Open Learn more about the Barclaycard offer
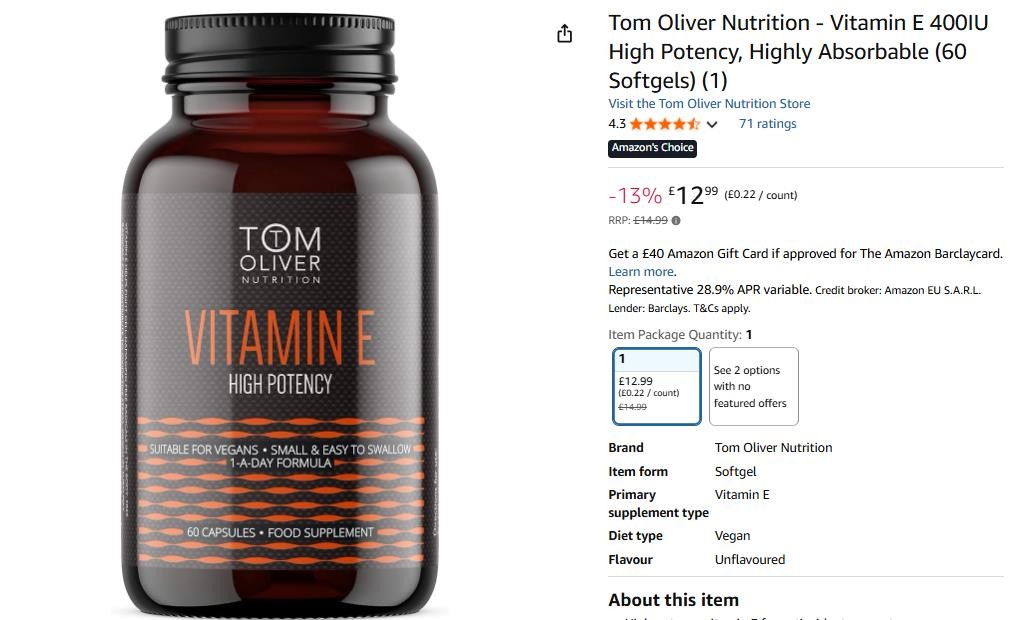Image resolution: width=1024 pixels, height=620 pixels. [x=641, y=272]
